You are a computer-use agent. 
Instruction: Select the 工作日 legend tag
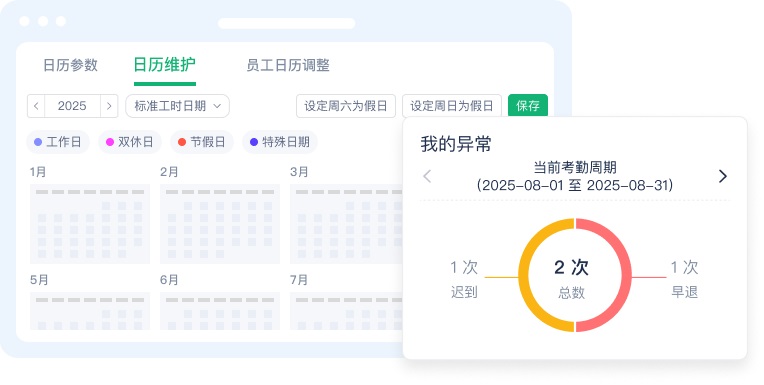[x=57, y=142]
